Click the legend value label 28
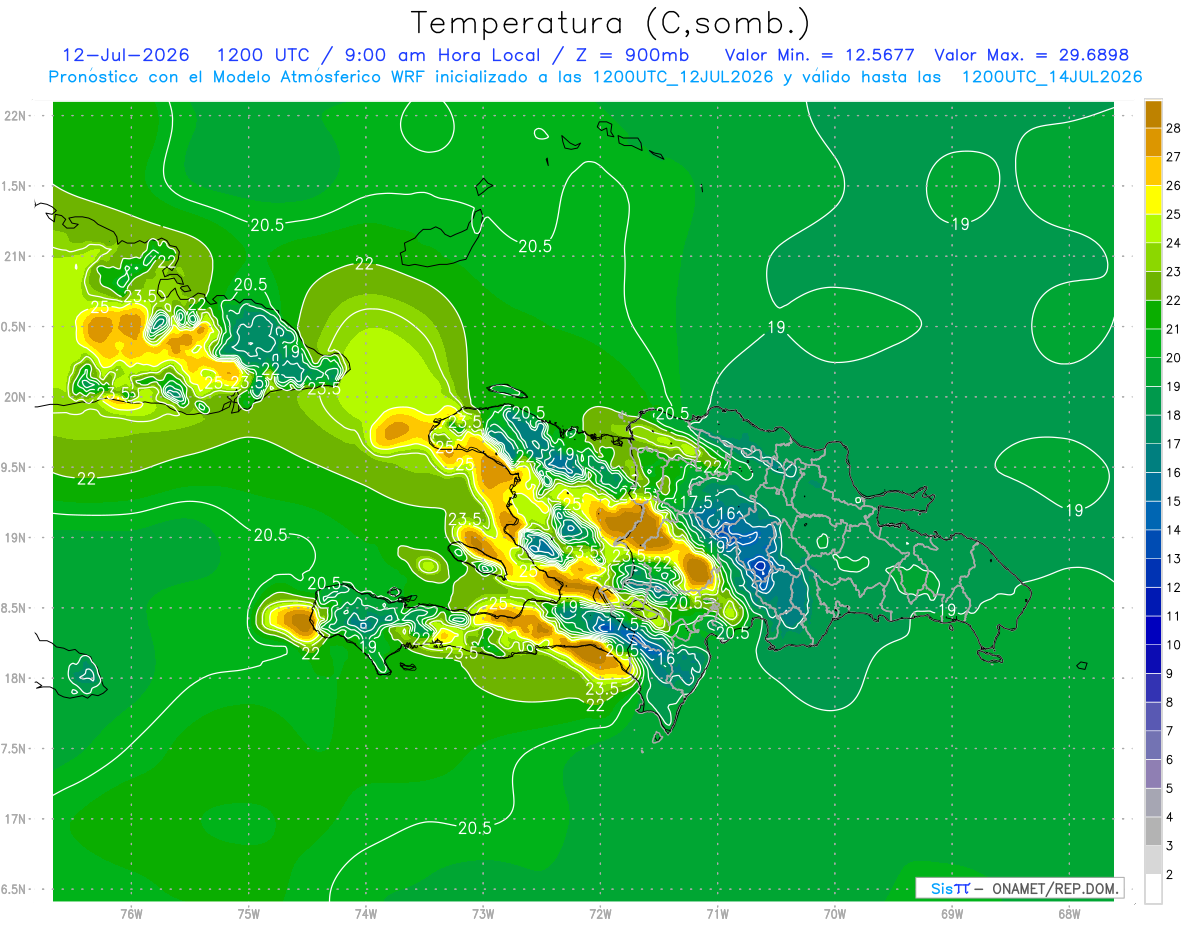Image resolution: width=1200 pixels, height=927 pixels. point(1174,128)
